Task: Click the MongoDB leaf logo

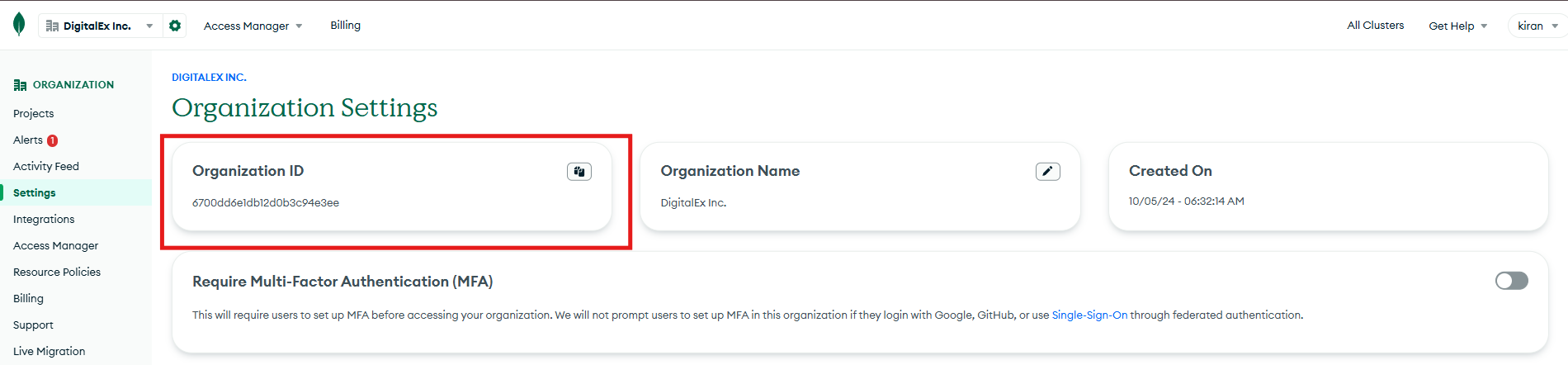Action: click(19, 25)
